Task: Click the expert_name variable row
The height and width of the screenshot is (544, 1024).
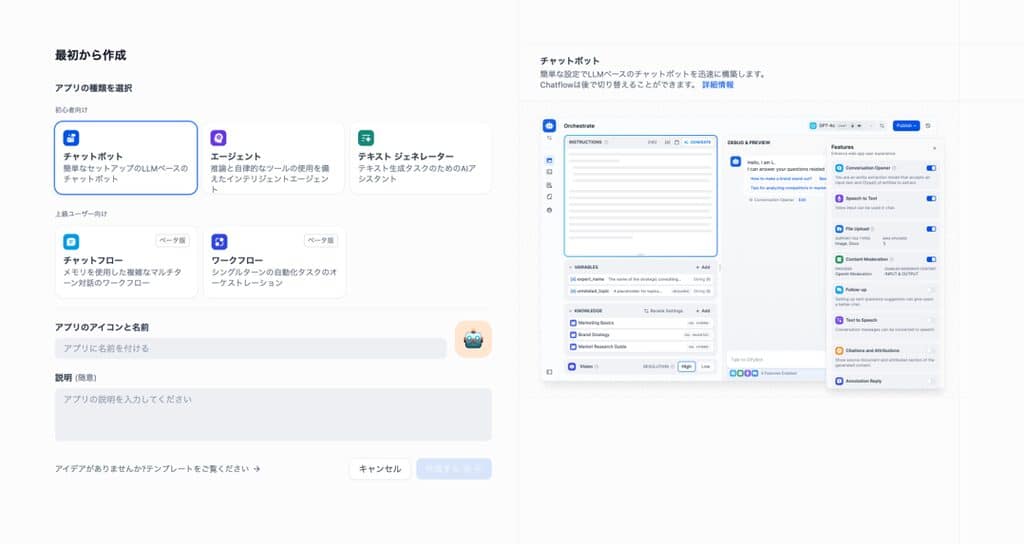Action: 640,279
